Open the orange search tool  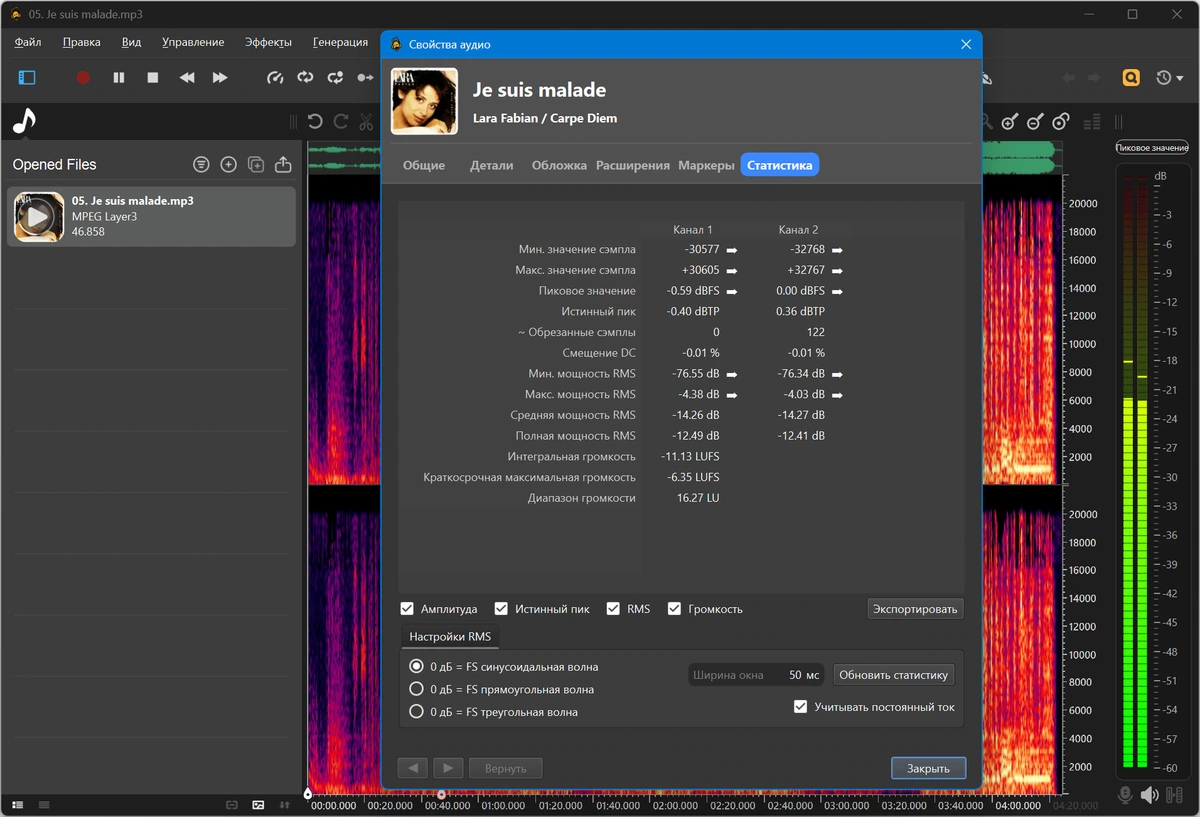pyautogui.click(x=1131, y=77)
